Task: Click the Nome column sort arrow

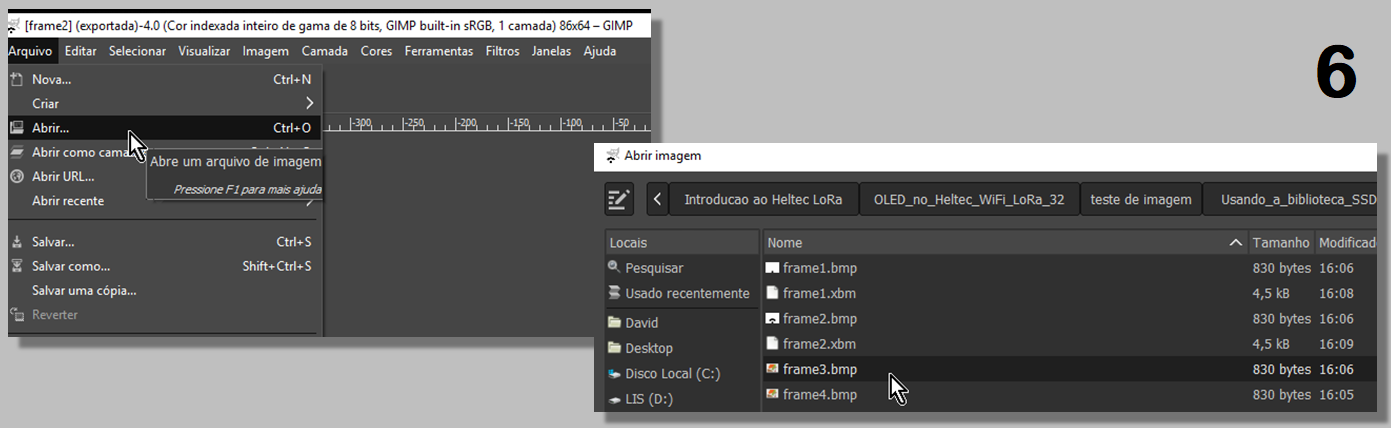Action: 1235,243
